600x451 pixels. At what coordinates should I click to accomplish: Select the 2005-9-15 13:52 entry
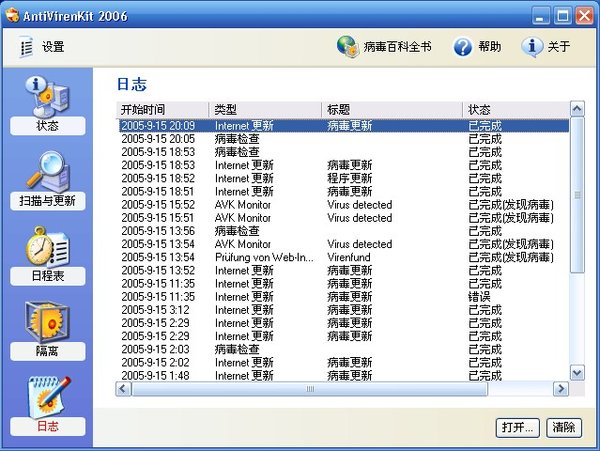[x=344, y=270]
